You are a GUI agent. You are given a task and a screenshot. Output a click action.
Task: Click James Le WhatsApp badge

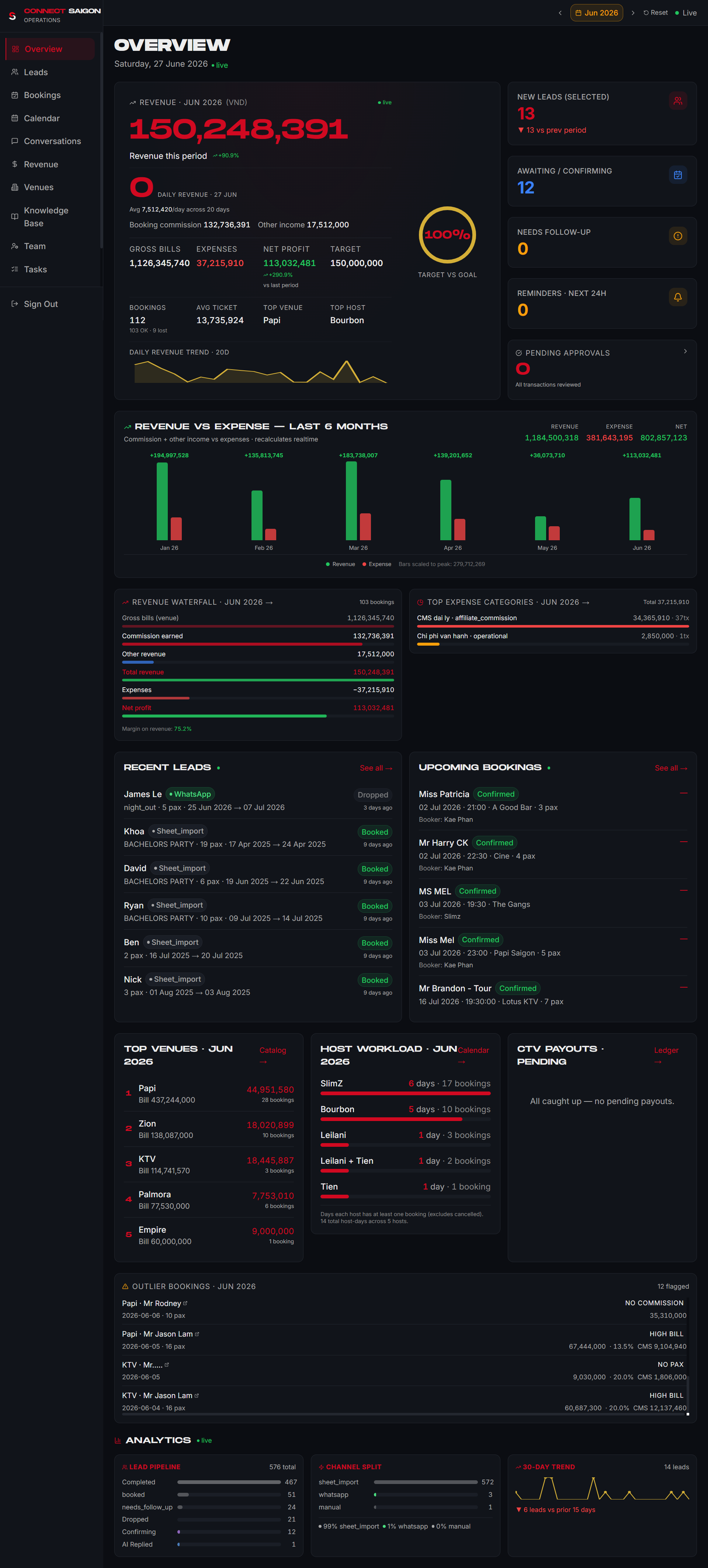pyautogui.click(x=191, y=795)
